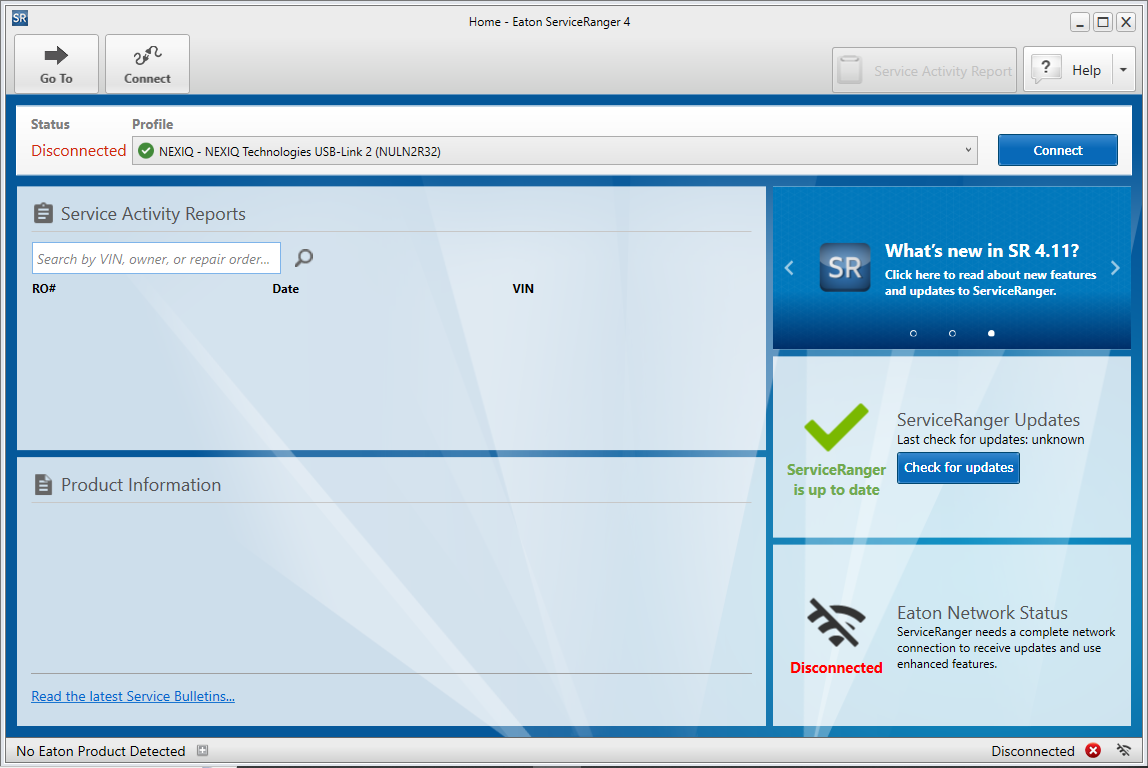
Task: Click the search magnifier icon
Action: click(304, 258)
